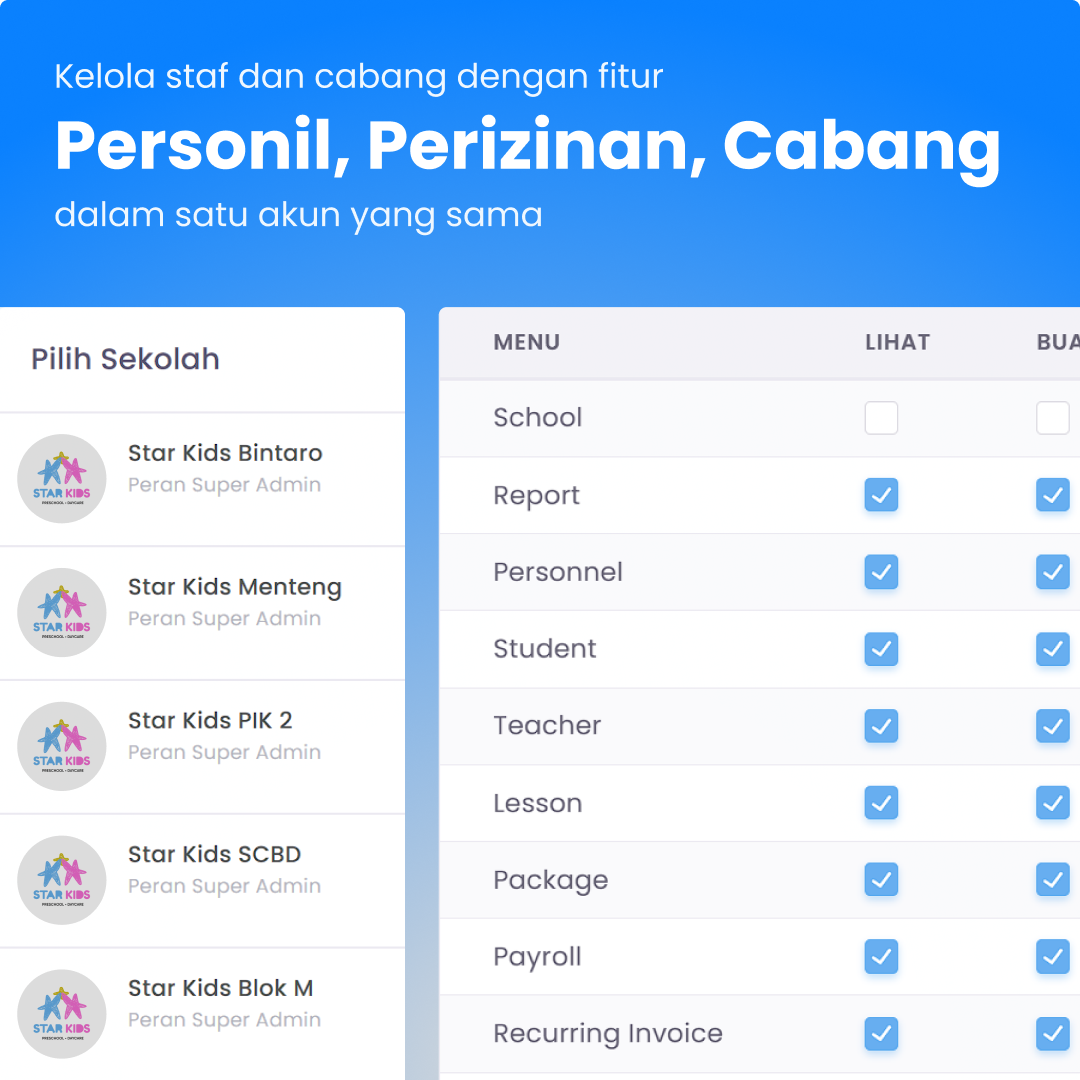Uncheck Recurring Invoice Lihat checkbox

point(881,1033)
